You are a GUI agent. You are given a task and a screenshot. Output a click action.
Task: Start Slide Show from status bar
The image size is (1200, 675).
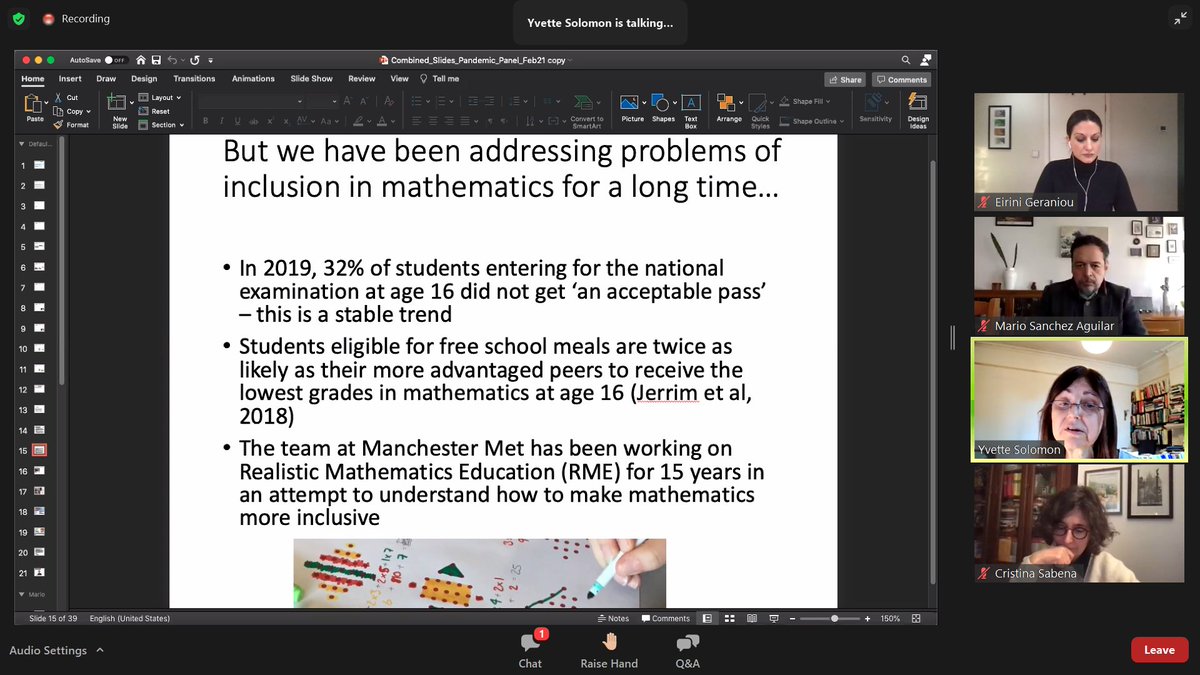point(774,618)
